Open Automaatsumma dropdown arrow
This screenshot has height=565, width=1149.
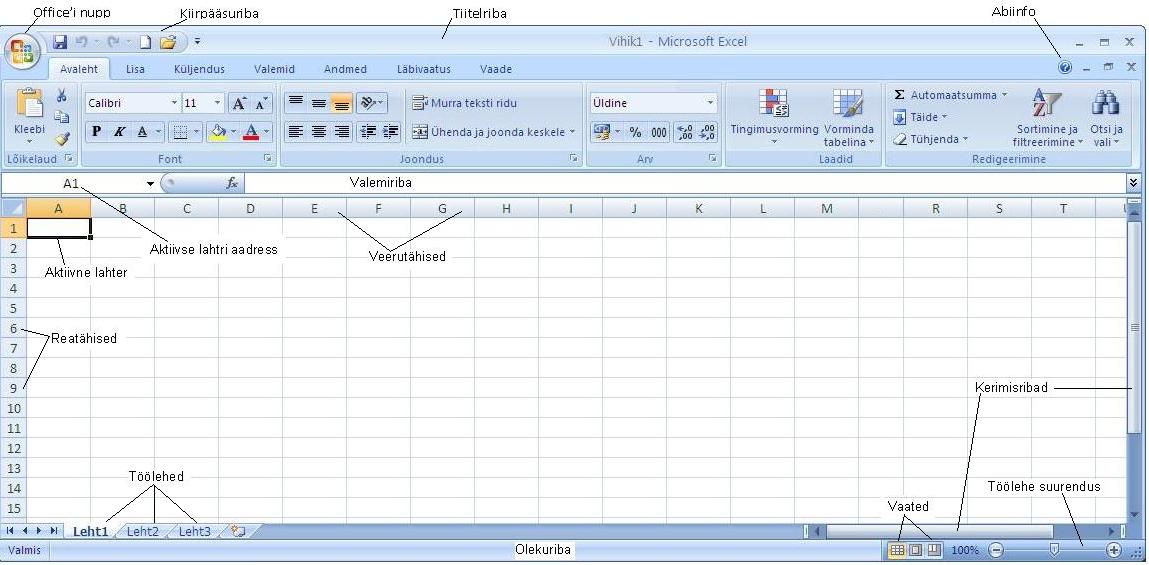pos(1005,95)
